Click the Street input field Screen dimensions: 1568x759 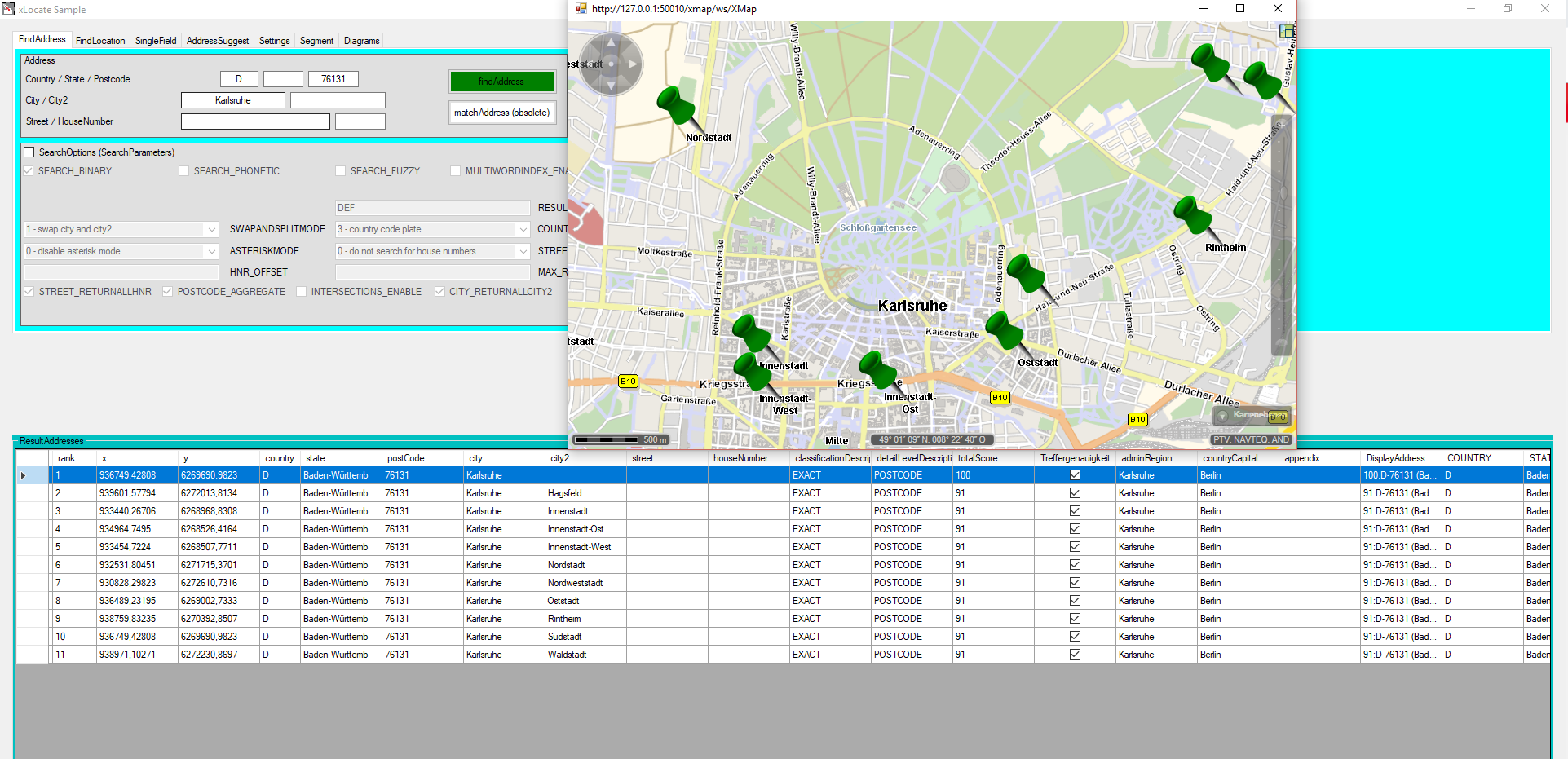[255, 121]
